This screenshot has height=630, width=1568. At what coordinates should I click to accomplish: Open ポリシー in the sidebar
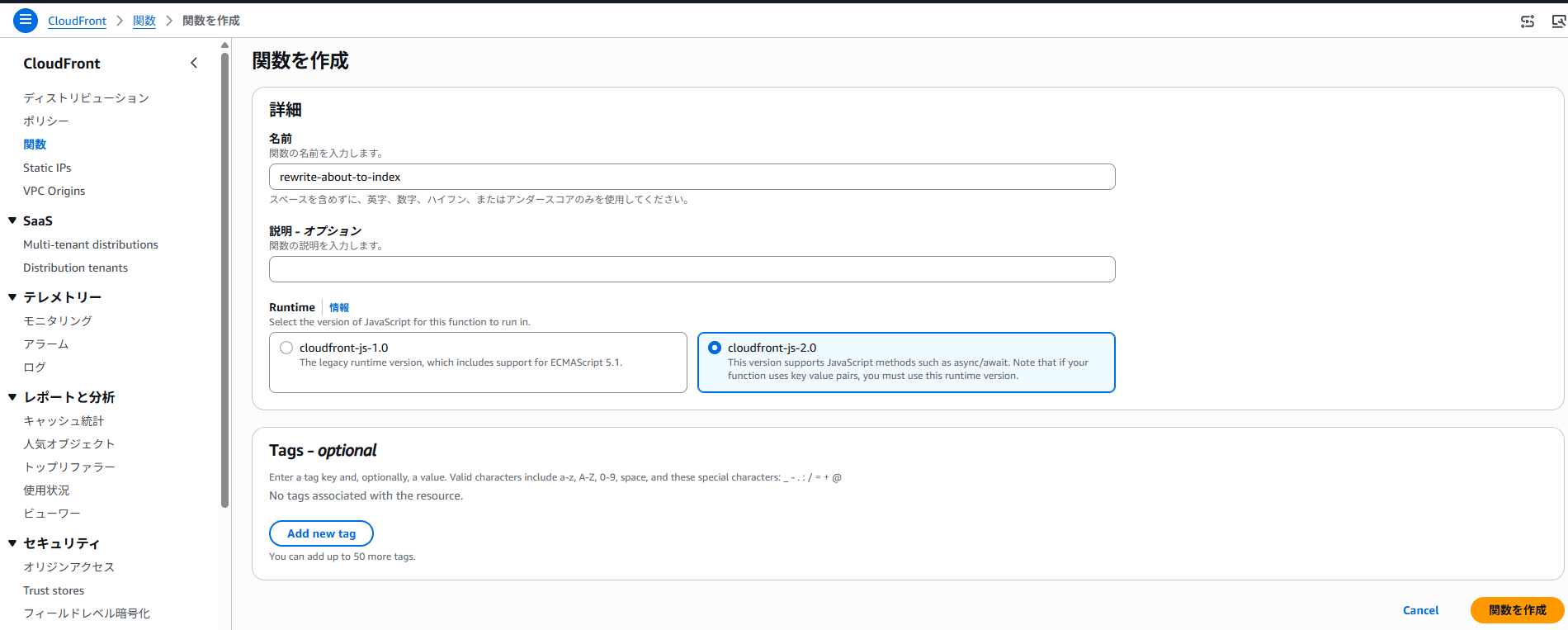46,121
